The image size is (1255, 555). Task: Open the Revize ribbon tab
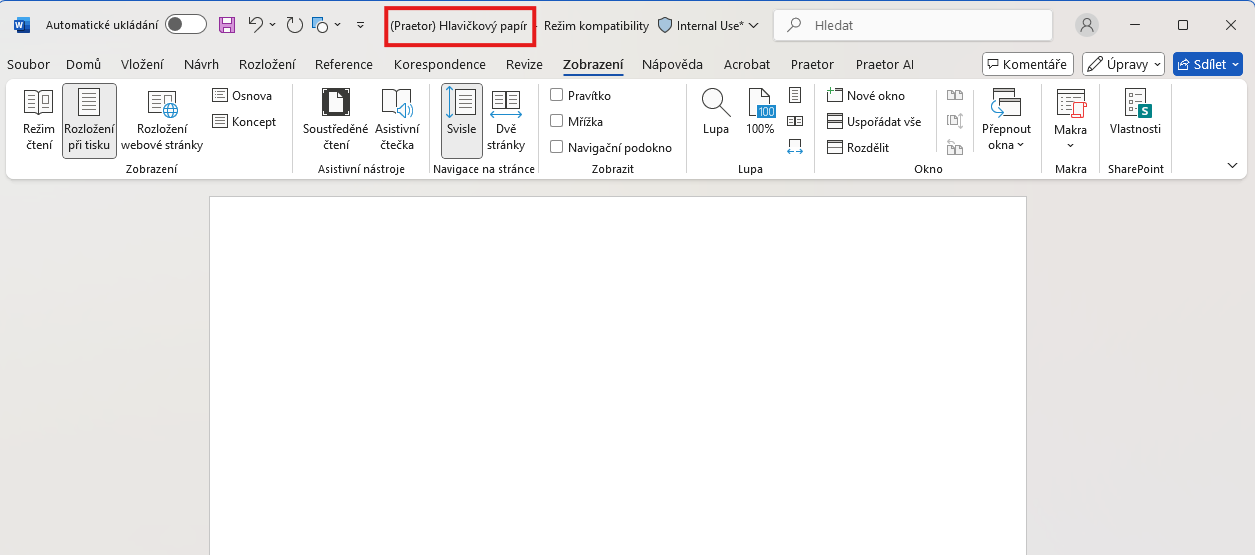[x=524, y=65]
